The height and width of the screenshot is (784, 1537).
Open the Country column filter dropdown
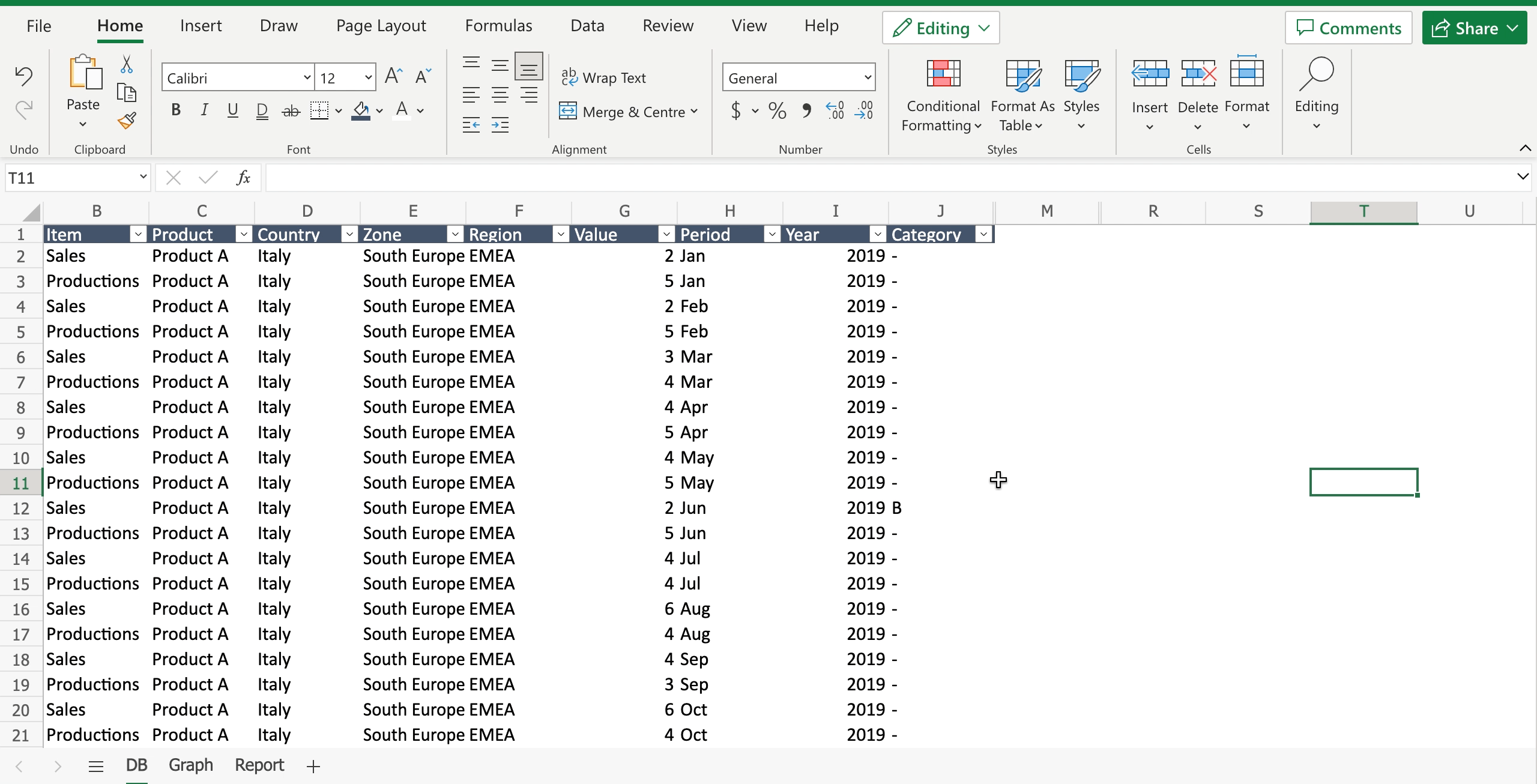coord(349,235)
